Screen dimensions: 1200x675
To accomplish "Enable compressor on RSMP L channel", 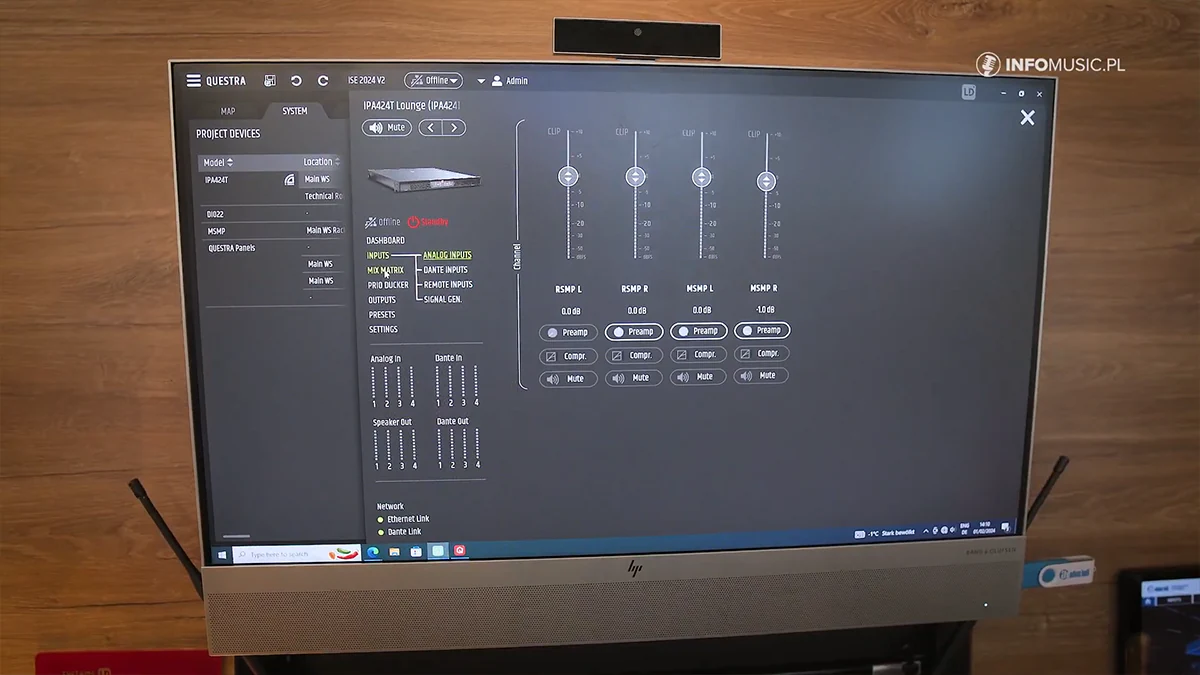I will [x=568, y=356].
